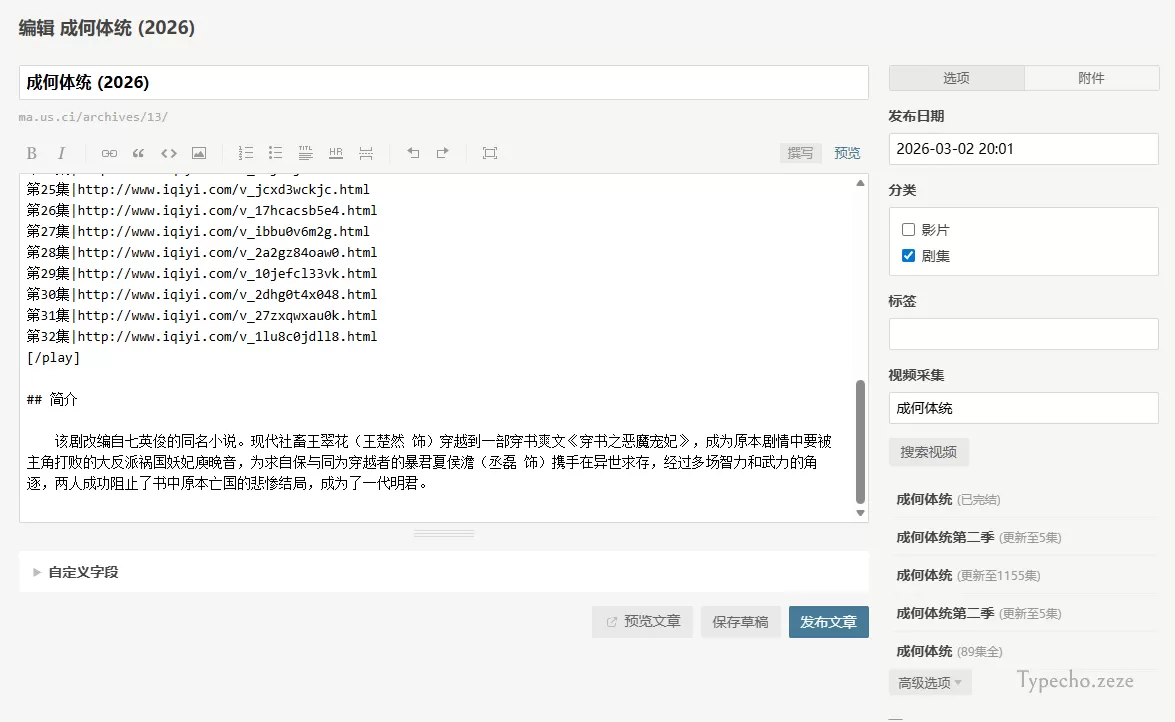
Task: Switch to the 附件 tab
Action: coord(1091,77)
